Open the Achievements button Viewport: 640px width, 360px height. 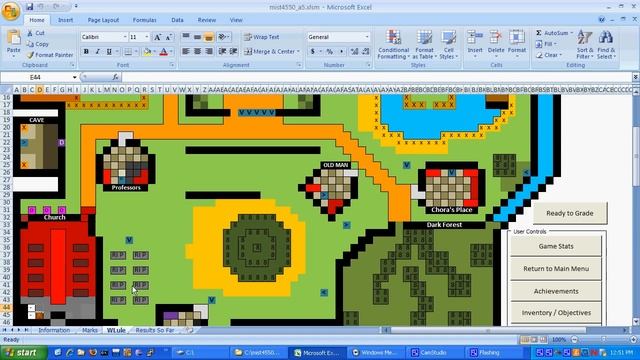[x=556, y=291]
